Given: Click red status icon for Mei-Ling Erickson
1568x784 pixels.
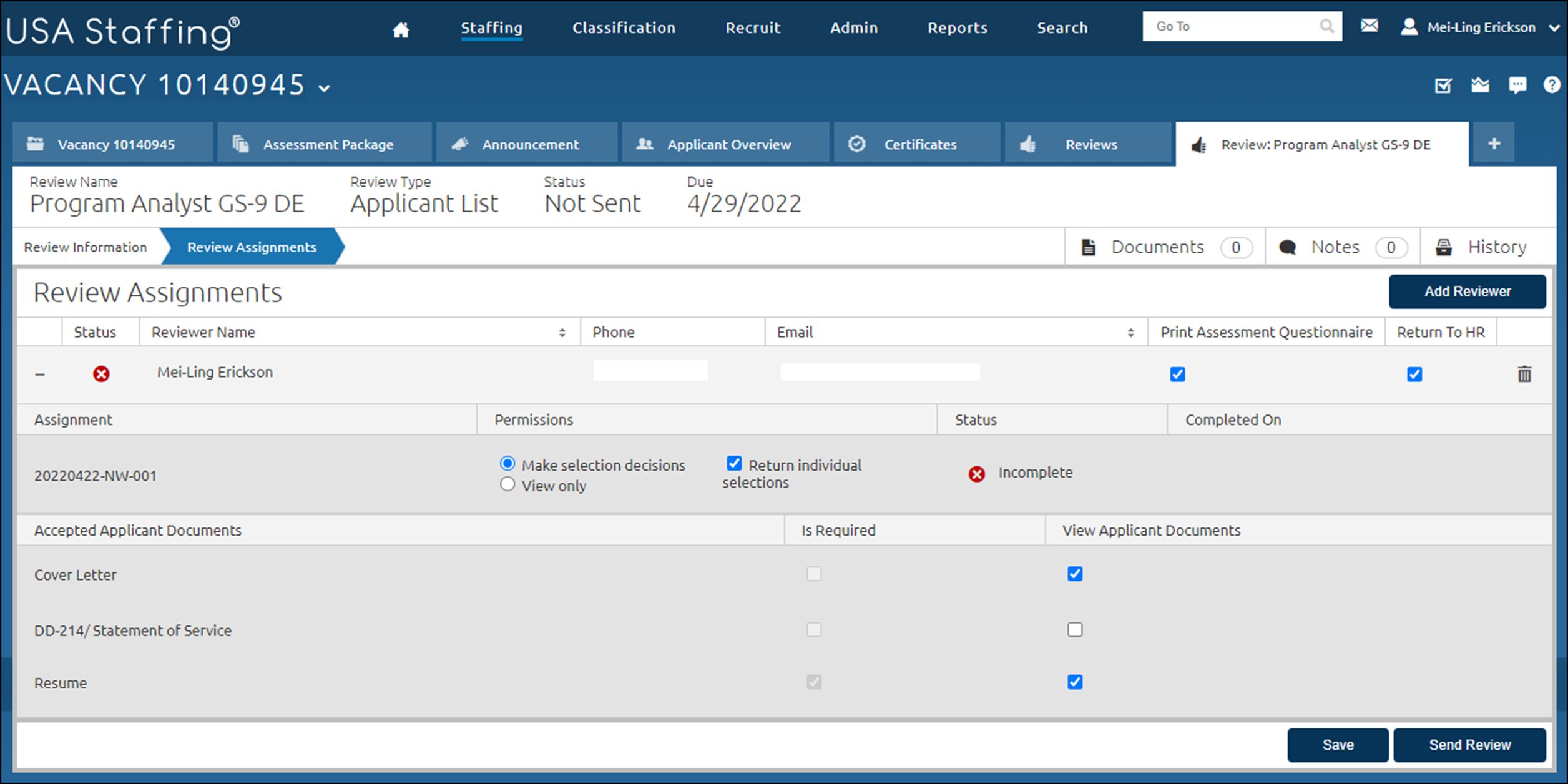Looking at the screenshot, I should click(x=101, y=373).
